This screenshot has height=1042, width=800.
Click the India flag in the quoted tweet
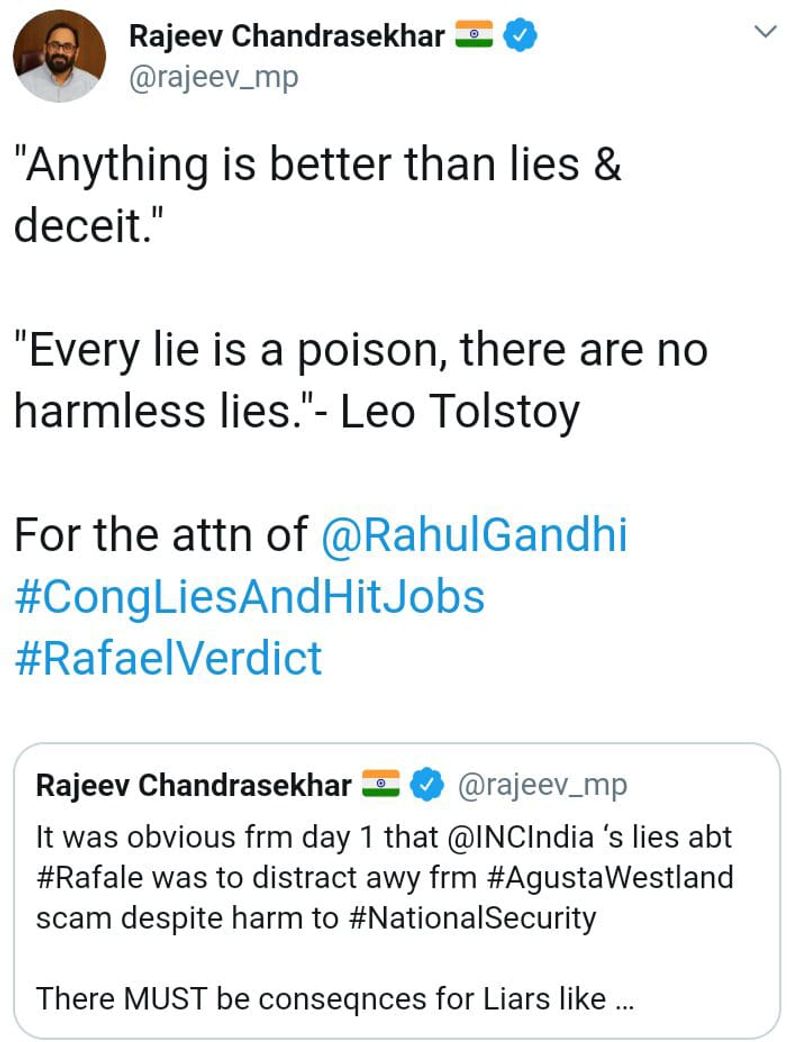[x=380, y=786]
